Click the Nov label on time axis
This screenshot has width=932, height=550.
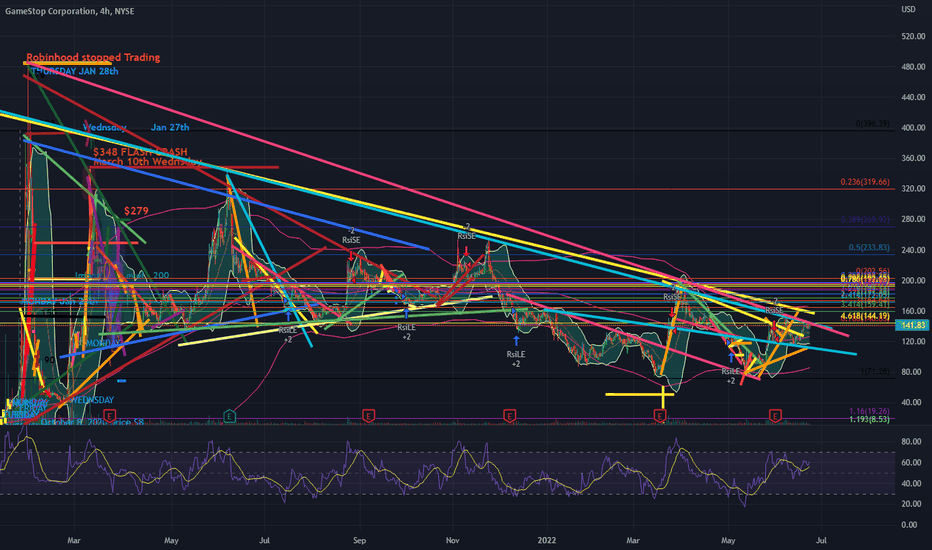coord(452,540)
